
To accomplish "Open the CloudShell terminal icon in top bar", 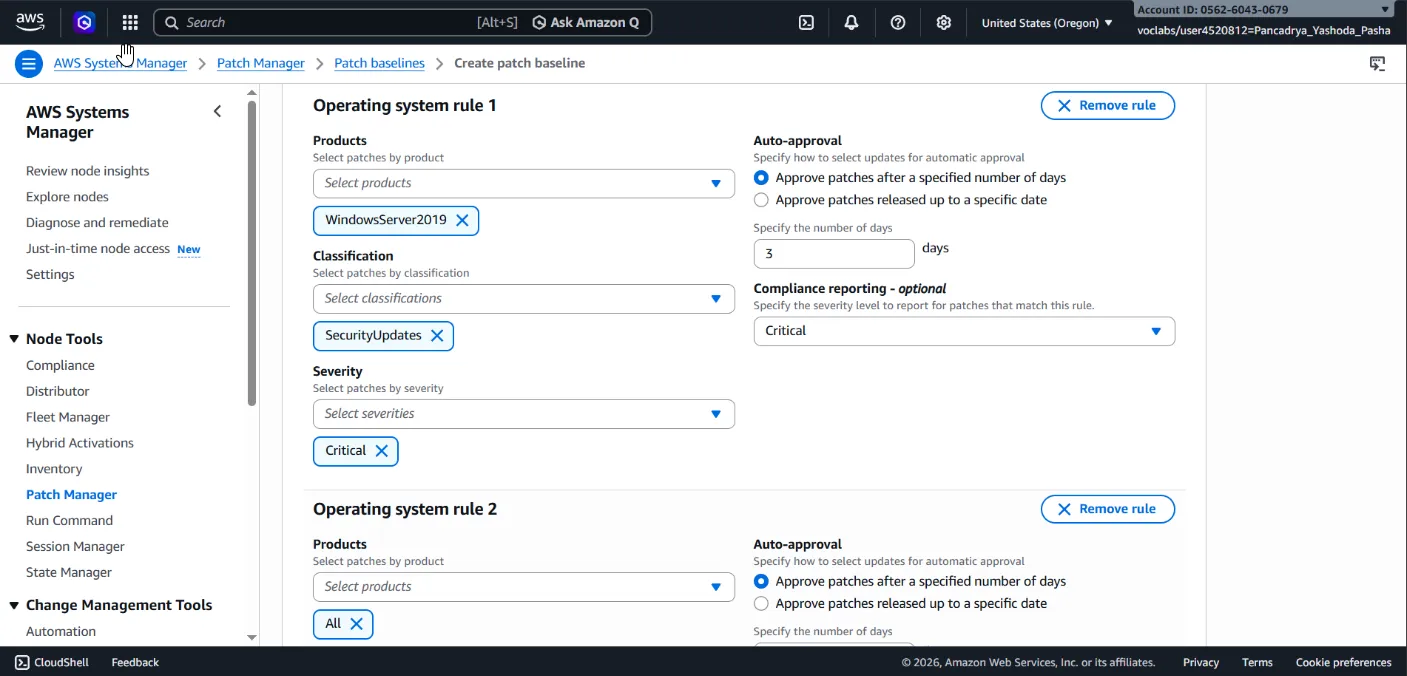I will (x=806, y=22).
